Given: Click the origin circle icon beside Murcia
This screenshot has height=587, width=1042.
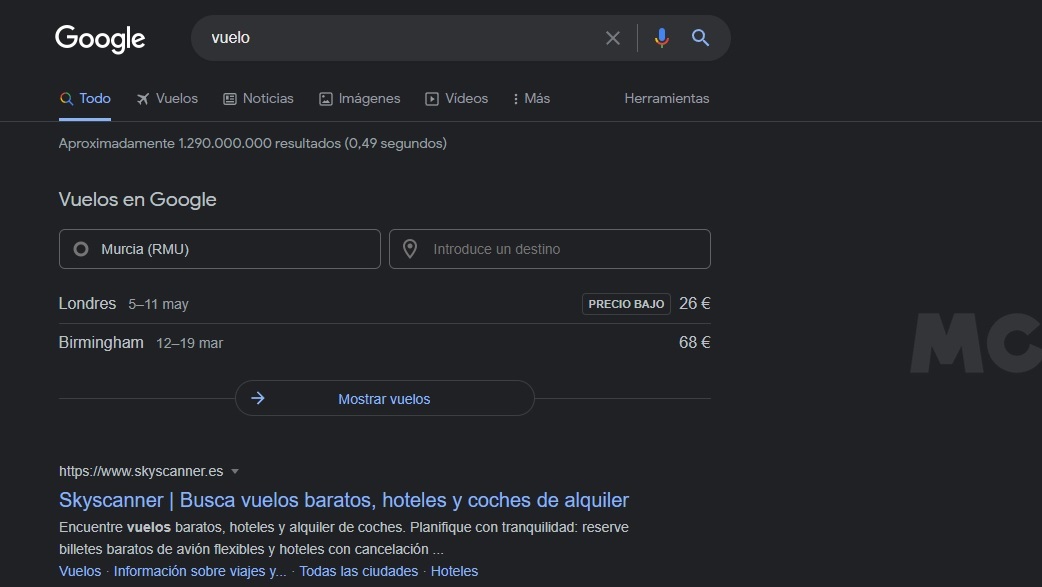Looking at the screenshot, I should coord(81,249).
